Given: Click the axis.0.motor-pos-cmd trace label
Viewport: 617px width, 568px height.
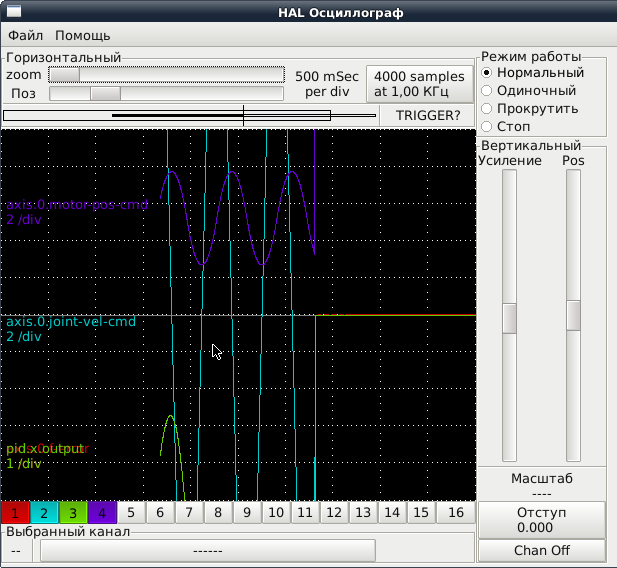Looking at the screenshot, I should 77,205.
